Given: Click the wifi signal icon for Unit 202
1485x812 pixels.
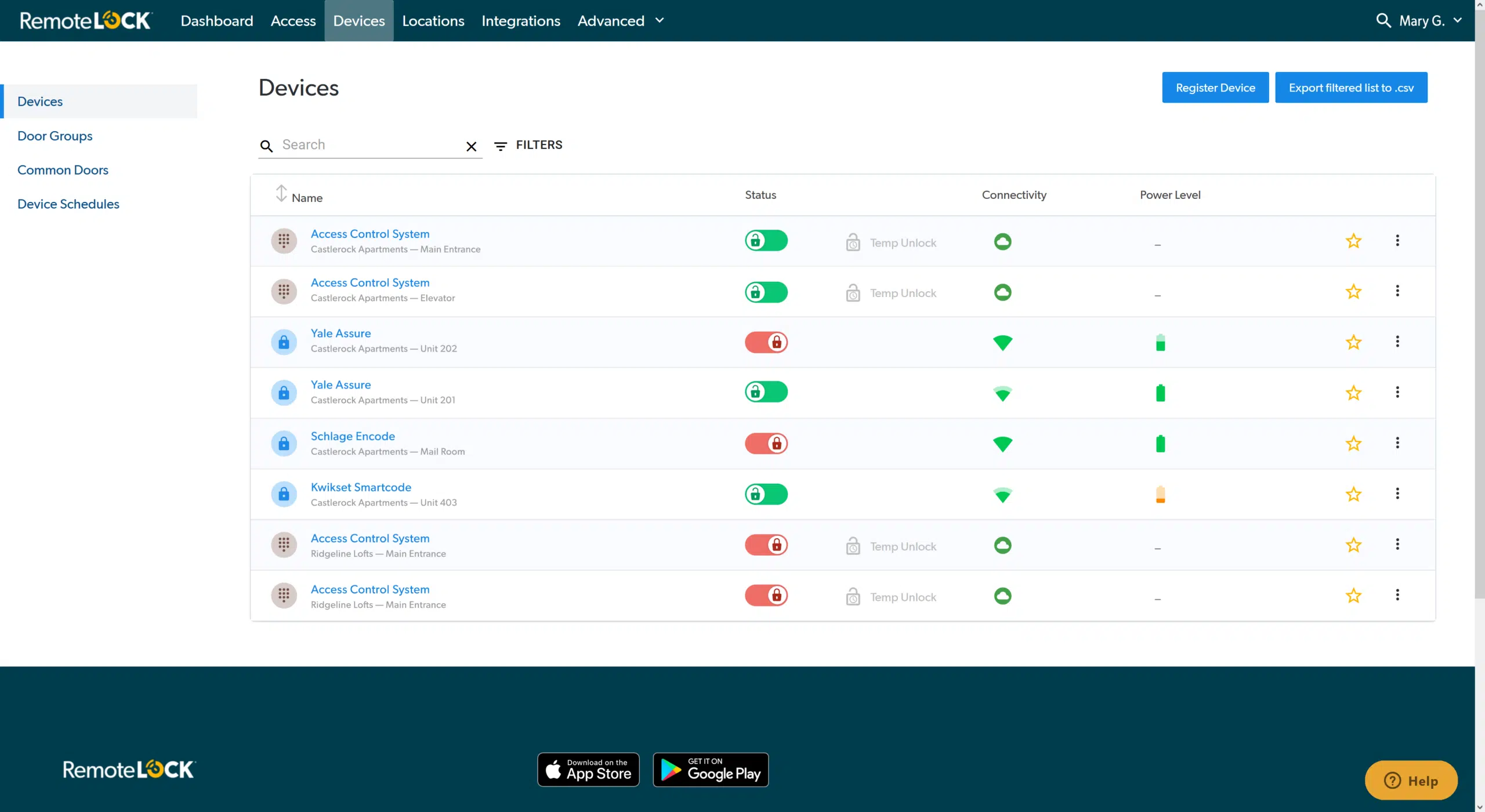Looking at the screenshot, I should [x=1002, y=343].
